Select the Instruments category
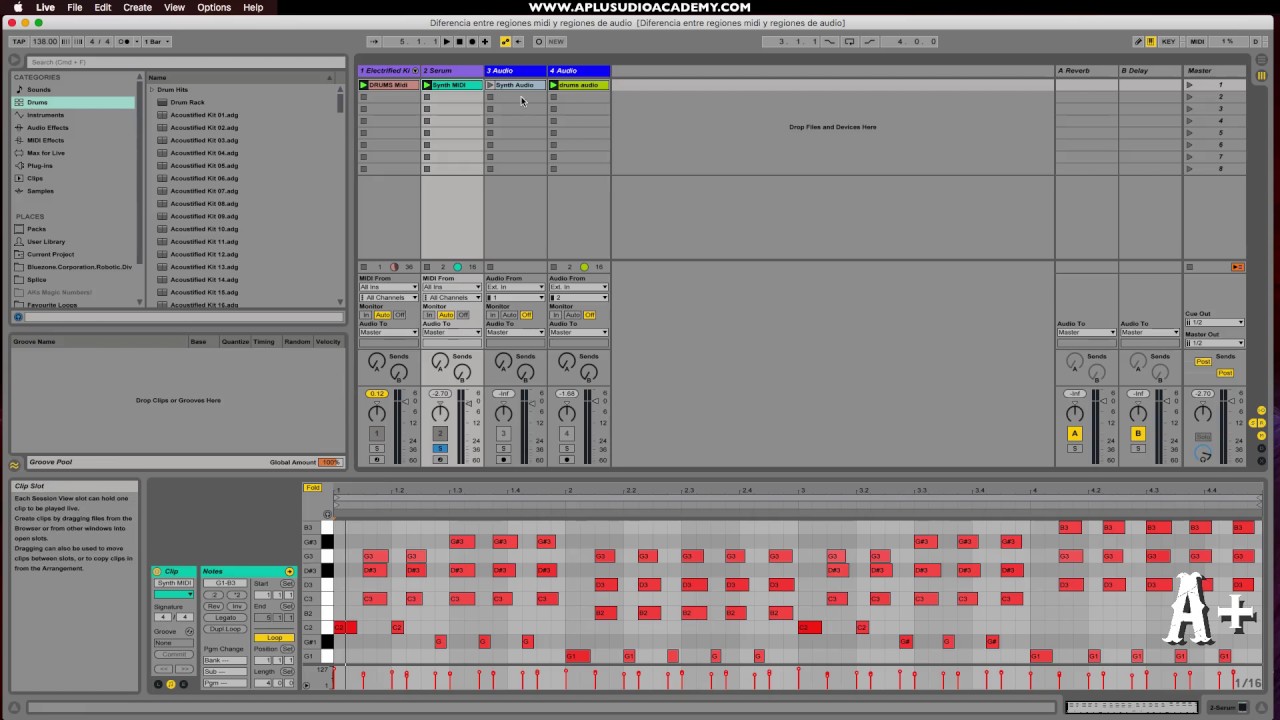The height and width of the screenshot is (720, 1280). point(45,115)
